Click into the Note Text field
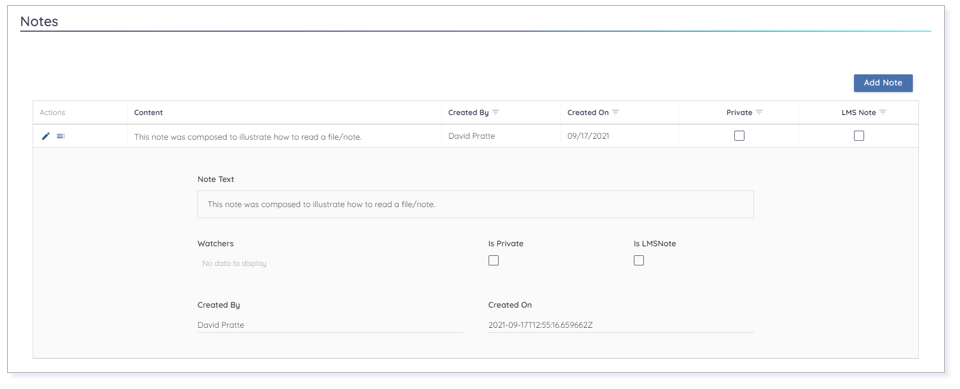This screenshot has width=960, height=389. tap(475, 204)
